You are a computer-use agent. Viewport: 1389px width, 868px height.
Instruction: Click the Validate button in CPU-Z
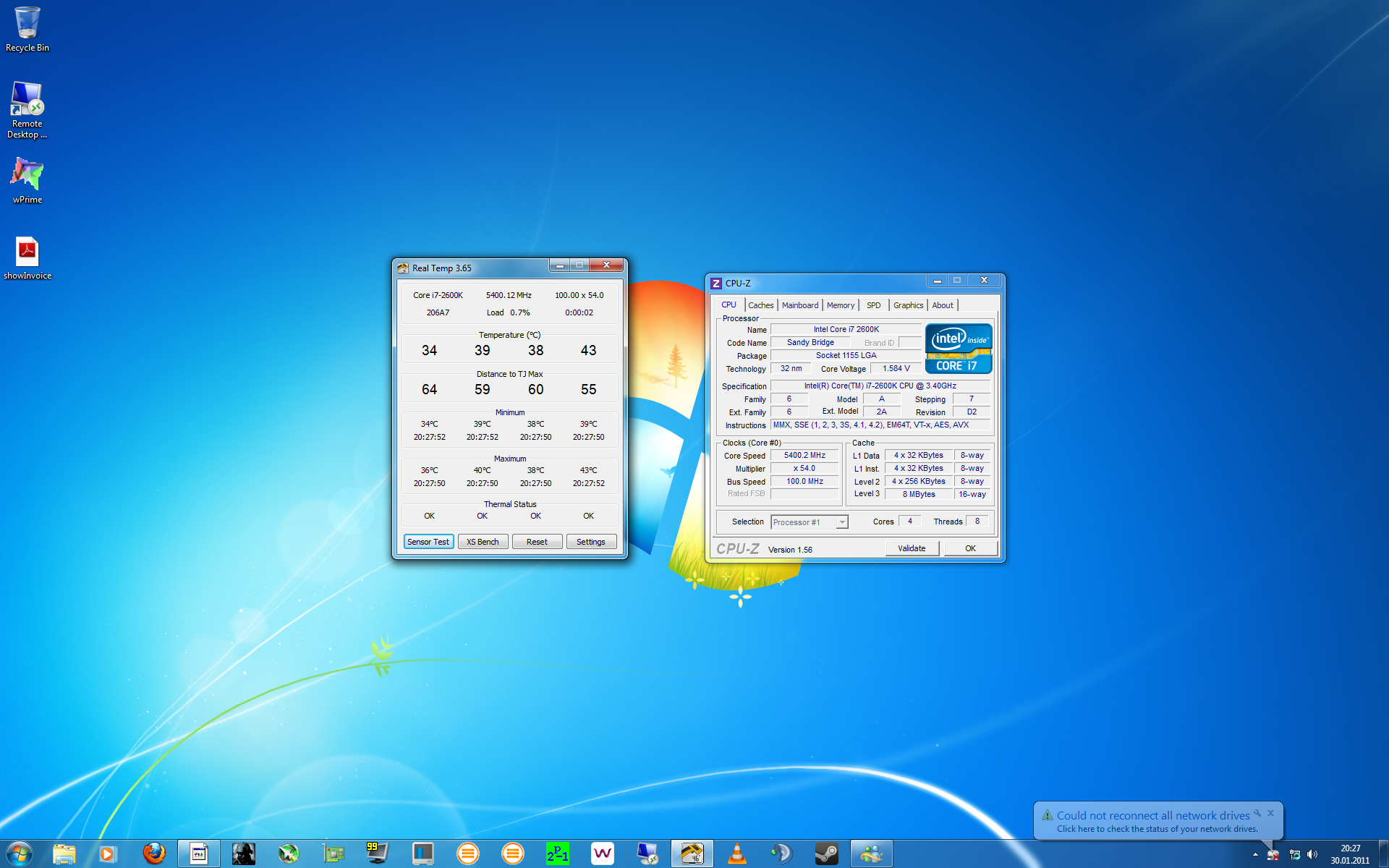coord(912,548)
